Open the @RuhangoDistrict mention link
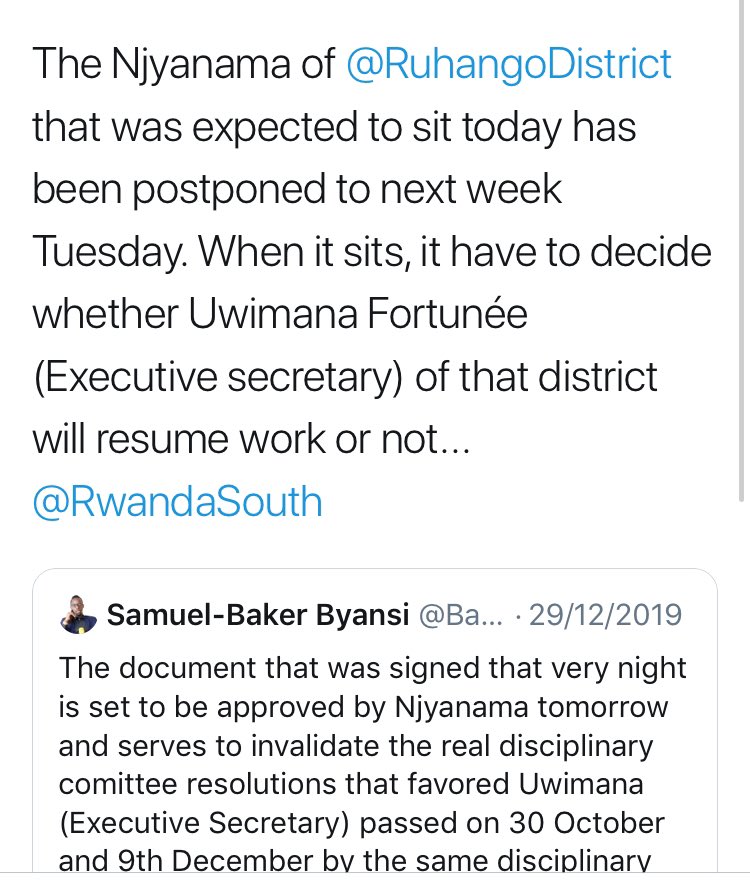This screenshot has height=886, width=750. pyautogui.click(x=508, y=63)
